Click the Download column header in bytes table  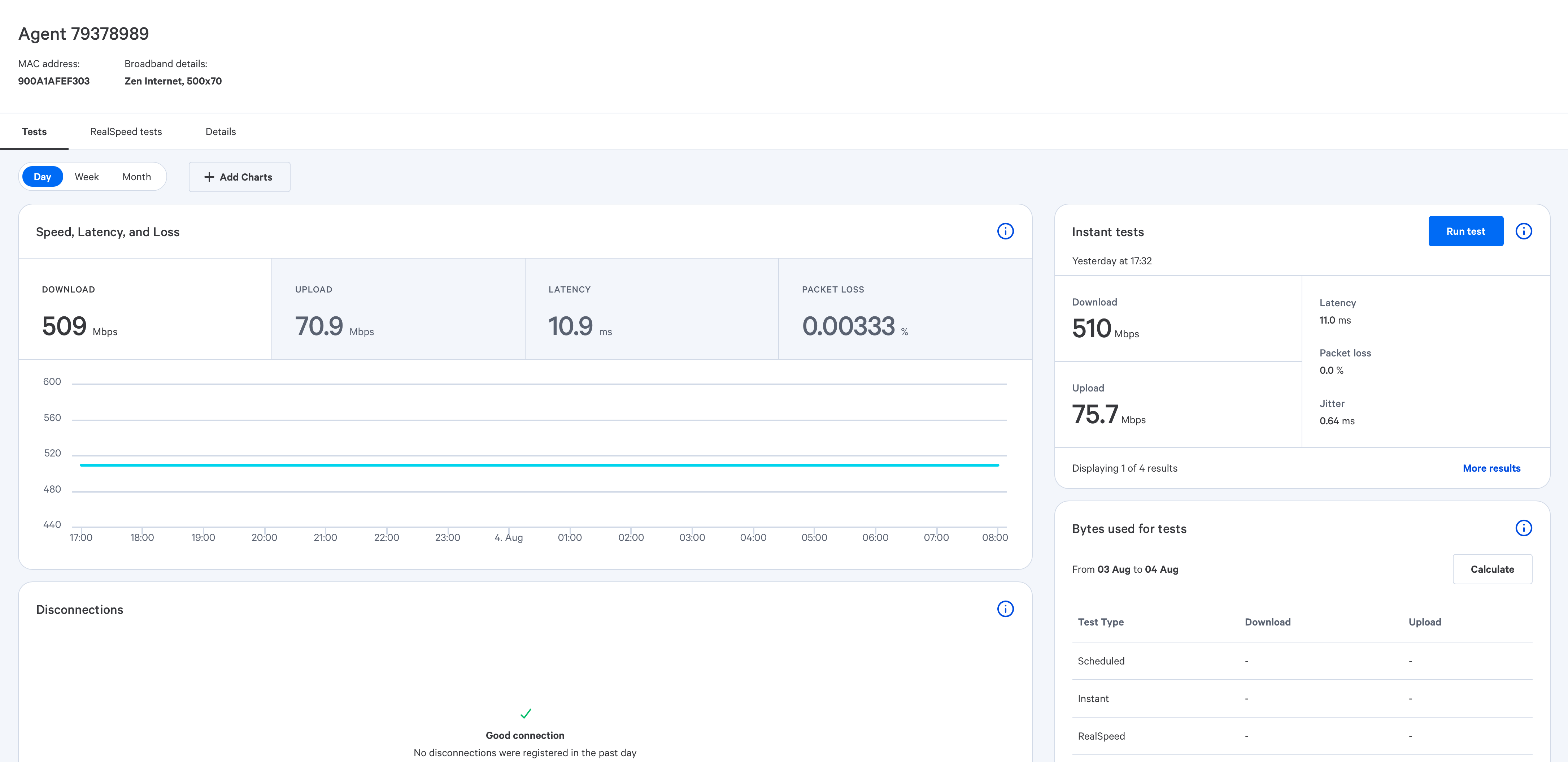click(x=1267, y=622)
